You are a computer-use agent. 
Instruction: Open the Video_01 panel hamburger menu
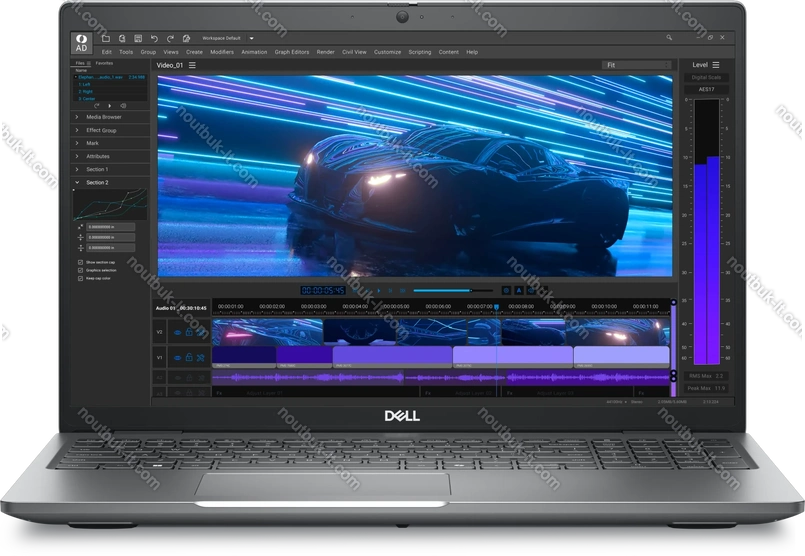tap(193, 65)
